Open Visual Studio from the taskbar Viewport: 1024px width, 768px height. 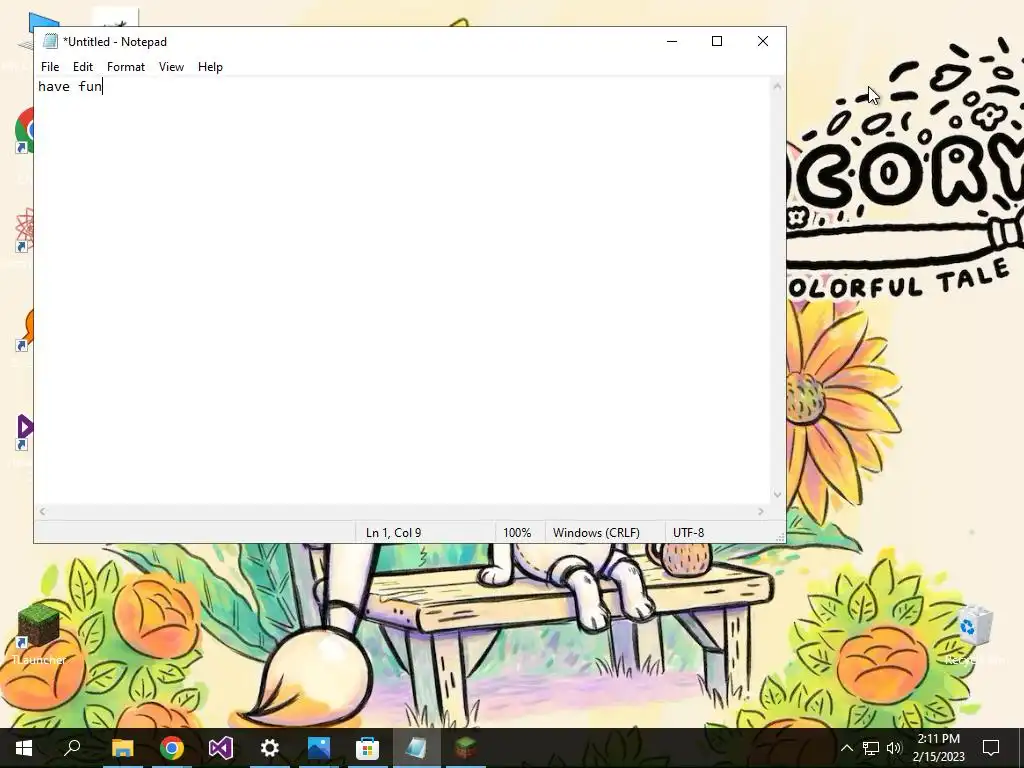coord(221,748)
